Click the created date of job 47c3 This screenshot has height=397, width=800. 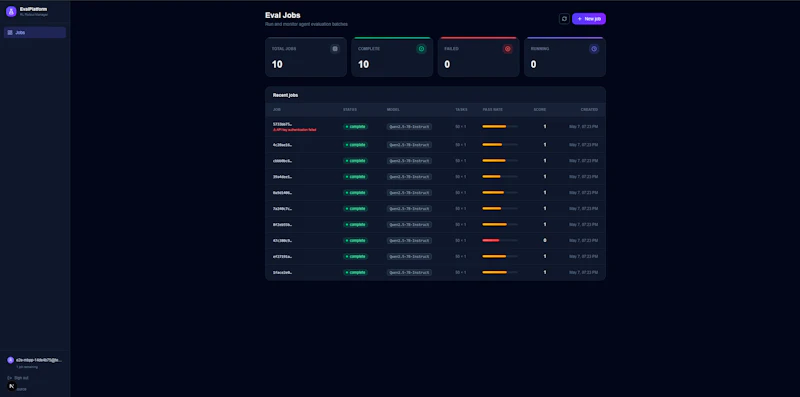584,240
